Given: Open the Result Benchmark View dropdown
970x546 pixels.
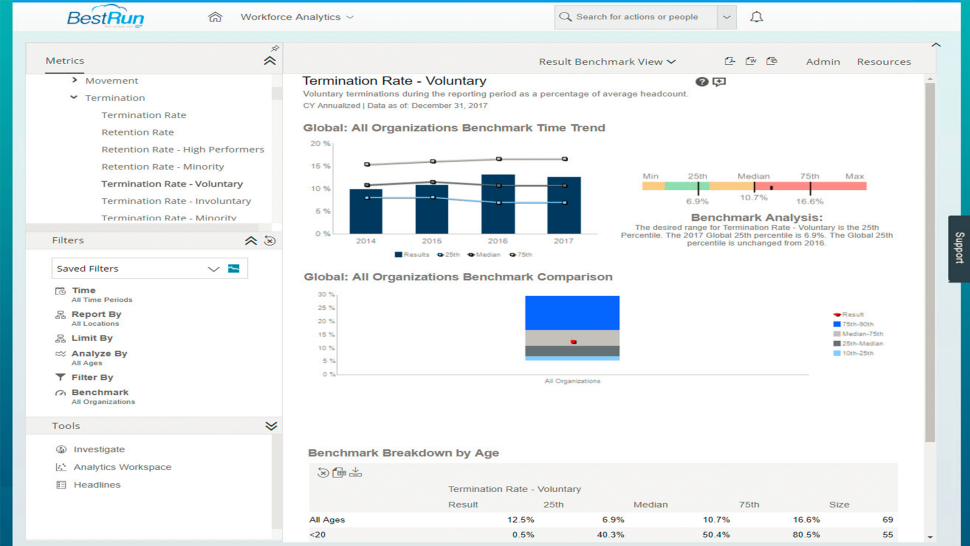Looking at the screenshot, I should [x=607, y=62].
